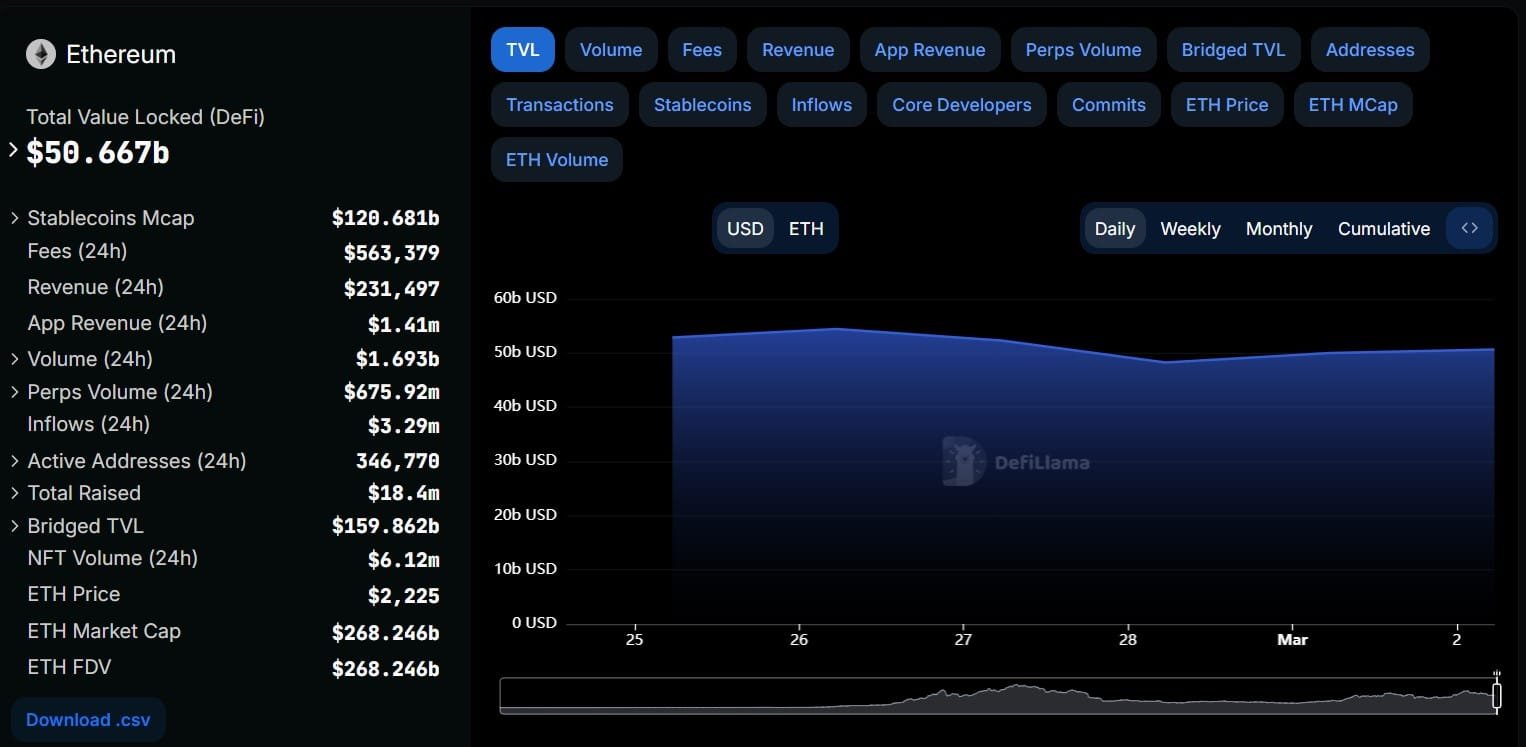
Task: Switch chart denomination to USD
Action: pos(745,228)
